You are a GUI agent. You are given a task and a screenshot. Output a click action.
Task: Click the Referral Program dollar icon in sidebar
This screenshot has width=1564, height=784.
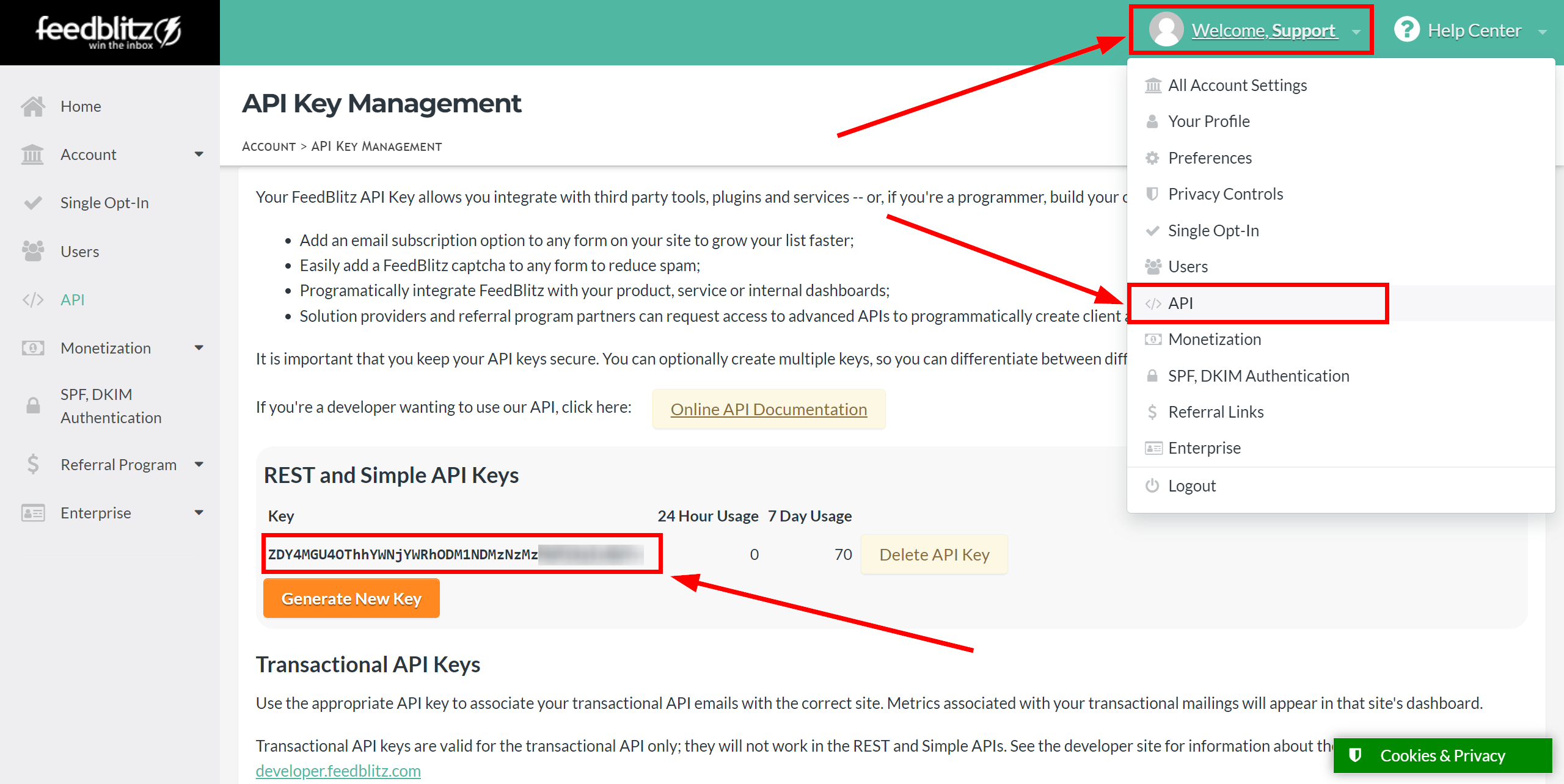(x=33, y=464)
